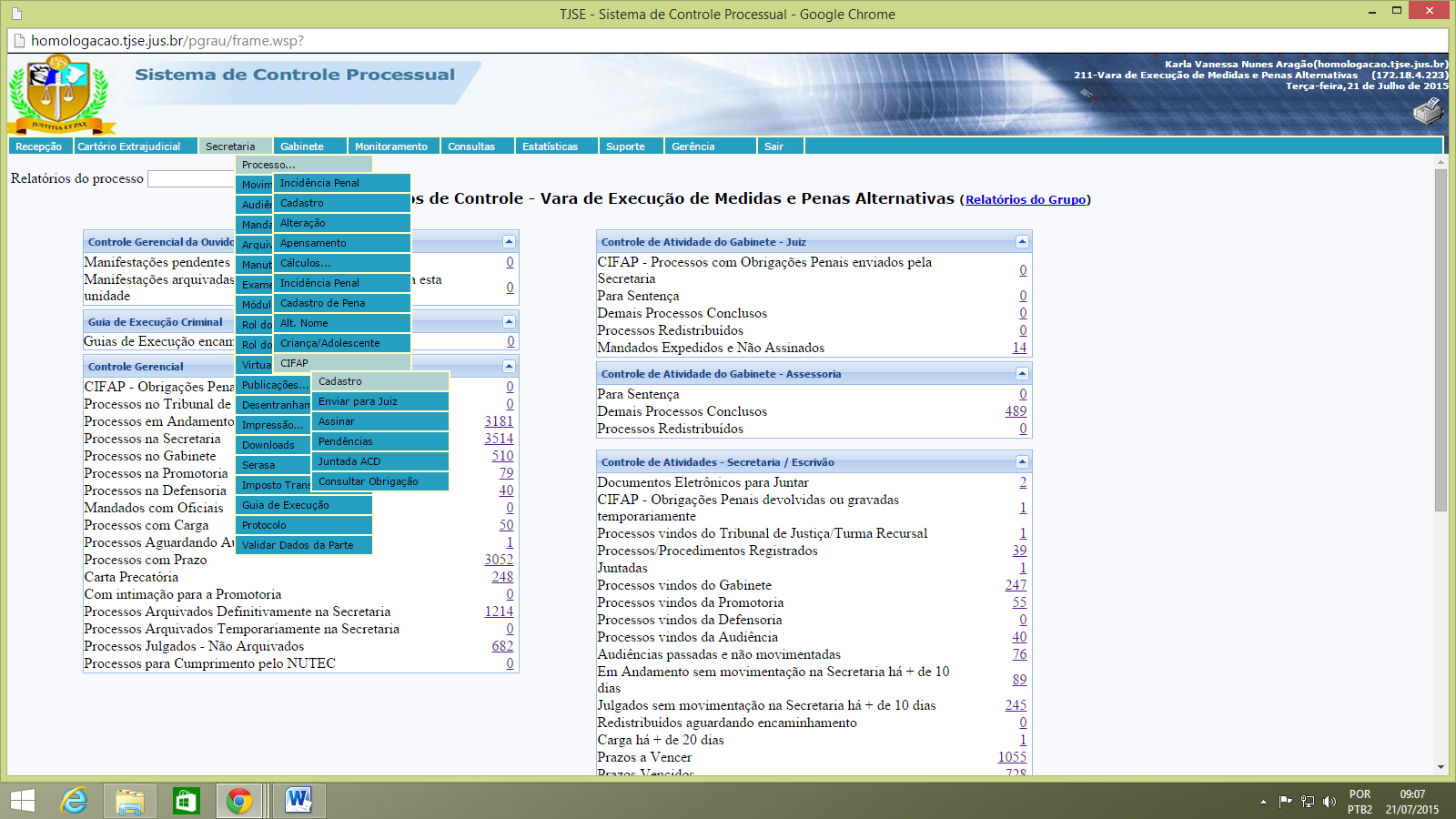
Task: Switch to Microsoft Word in the taskbar
Action: (298, 801)
